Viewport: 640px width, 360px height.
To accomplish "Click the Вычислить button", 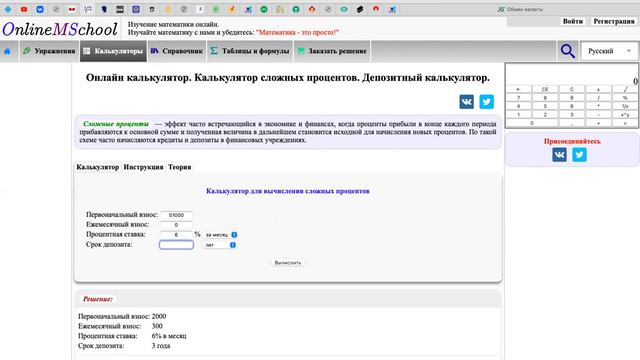I will pyautogui.click(x=288, y=262).
